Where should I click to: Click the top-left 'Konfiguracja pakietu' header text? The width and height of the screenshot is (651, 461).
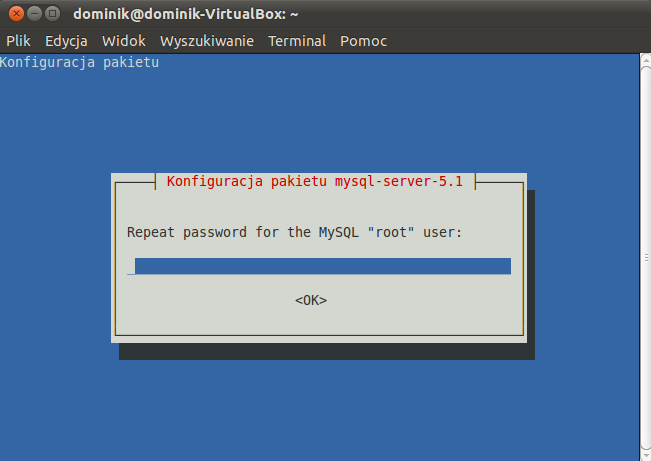(x=80, y=63)
